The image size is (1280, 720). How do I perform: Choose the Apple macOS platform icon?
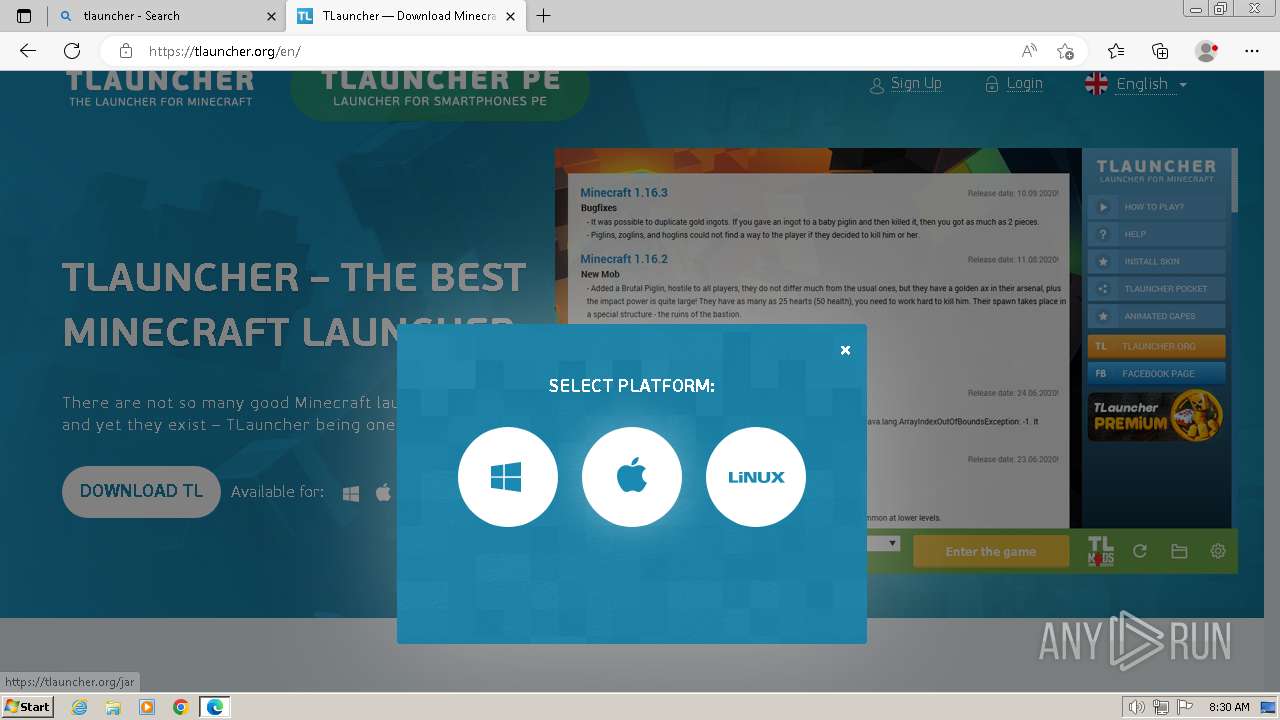632,477
